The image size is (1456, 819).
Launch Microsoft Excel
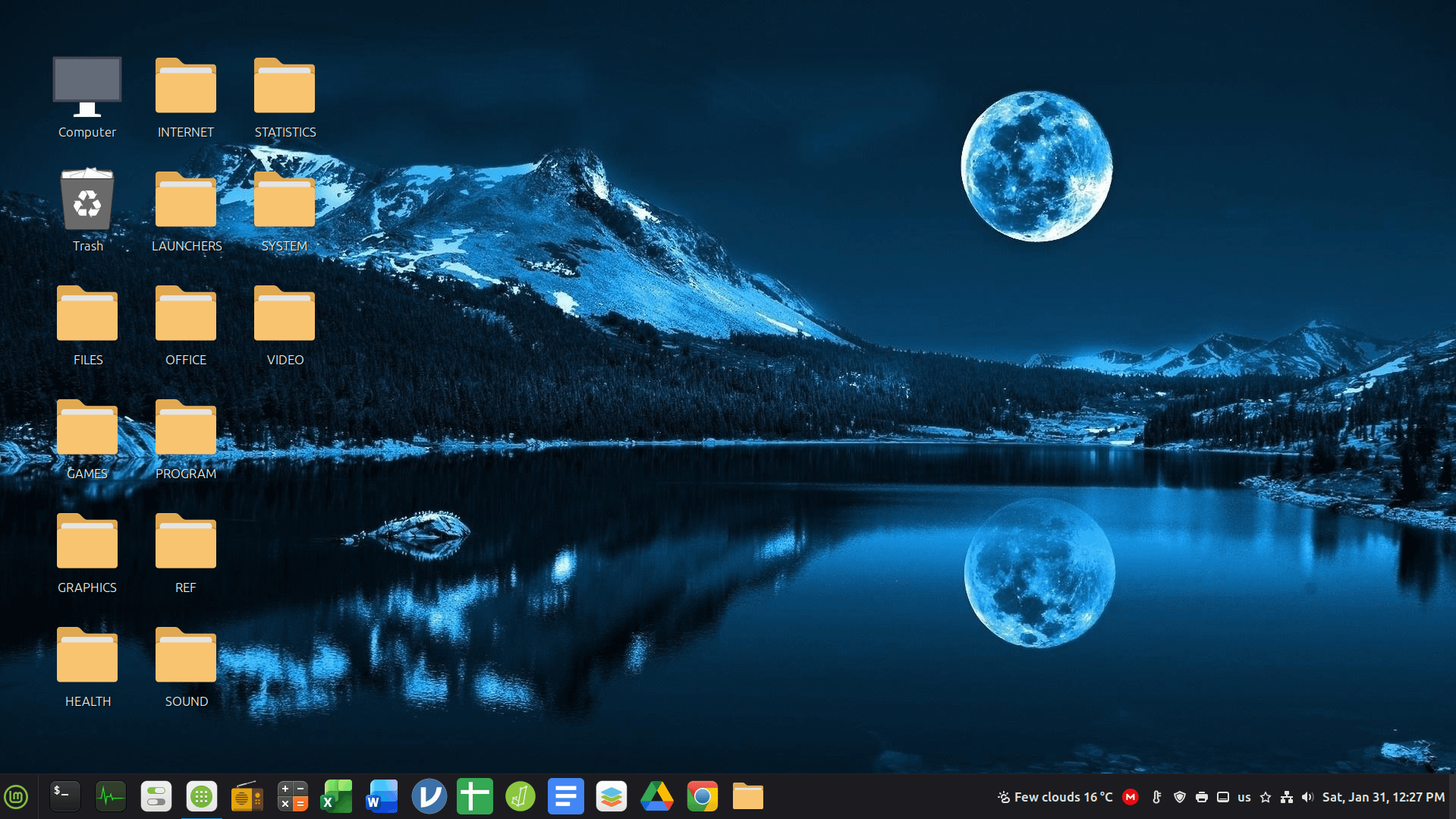(x=336, y=796)
